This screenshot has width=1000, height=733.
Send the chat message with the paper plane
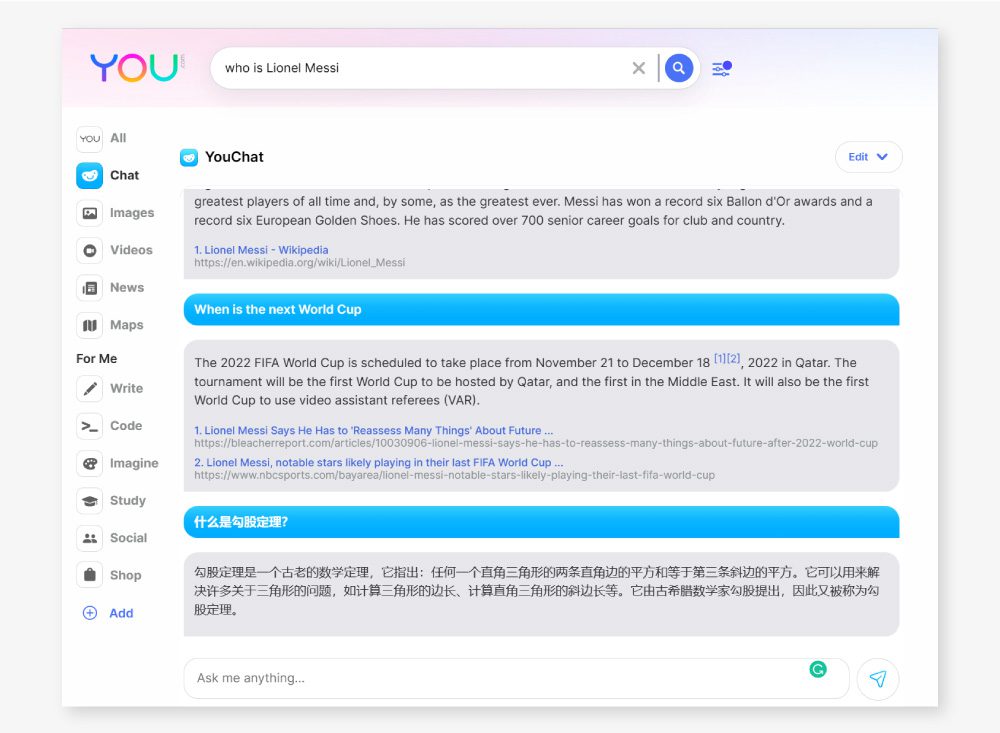click(877, 679)
